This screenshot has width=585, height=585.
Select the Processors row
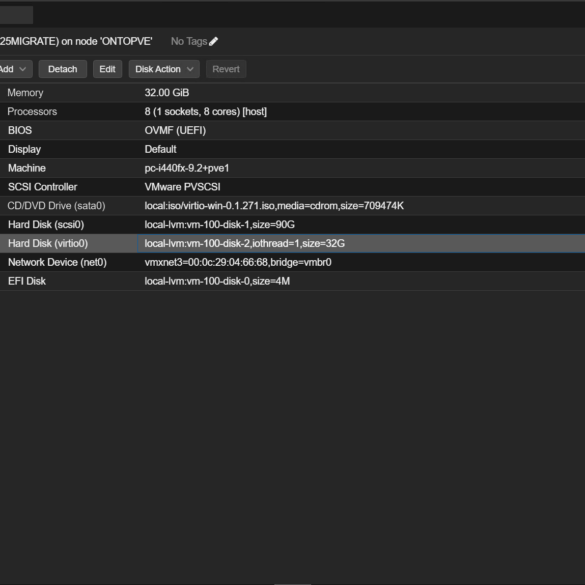pyautogui.click(x=292, y=112)
